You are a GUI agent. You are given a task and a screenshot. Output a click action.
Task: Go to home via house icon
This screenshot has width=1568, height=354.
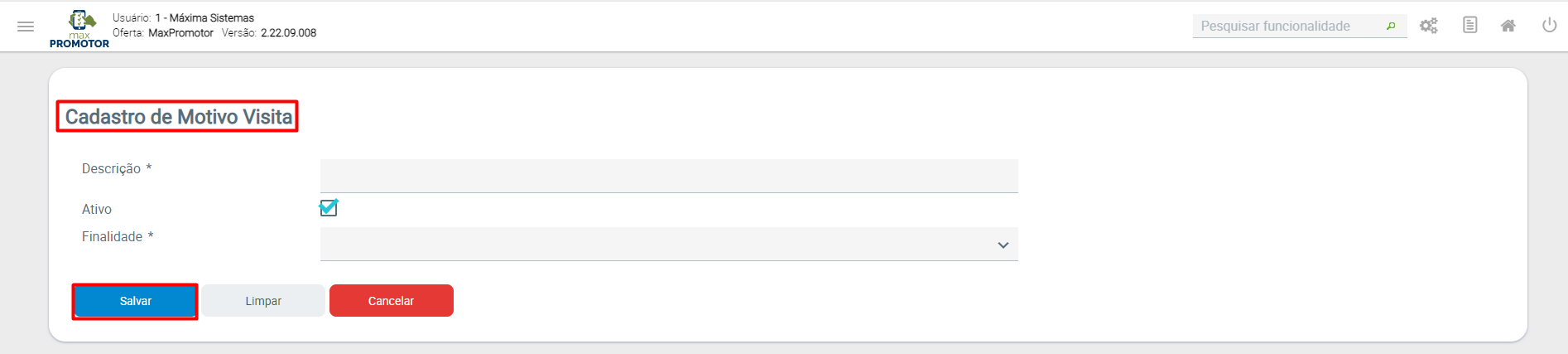[x=1508, y=26]
